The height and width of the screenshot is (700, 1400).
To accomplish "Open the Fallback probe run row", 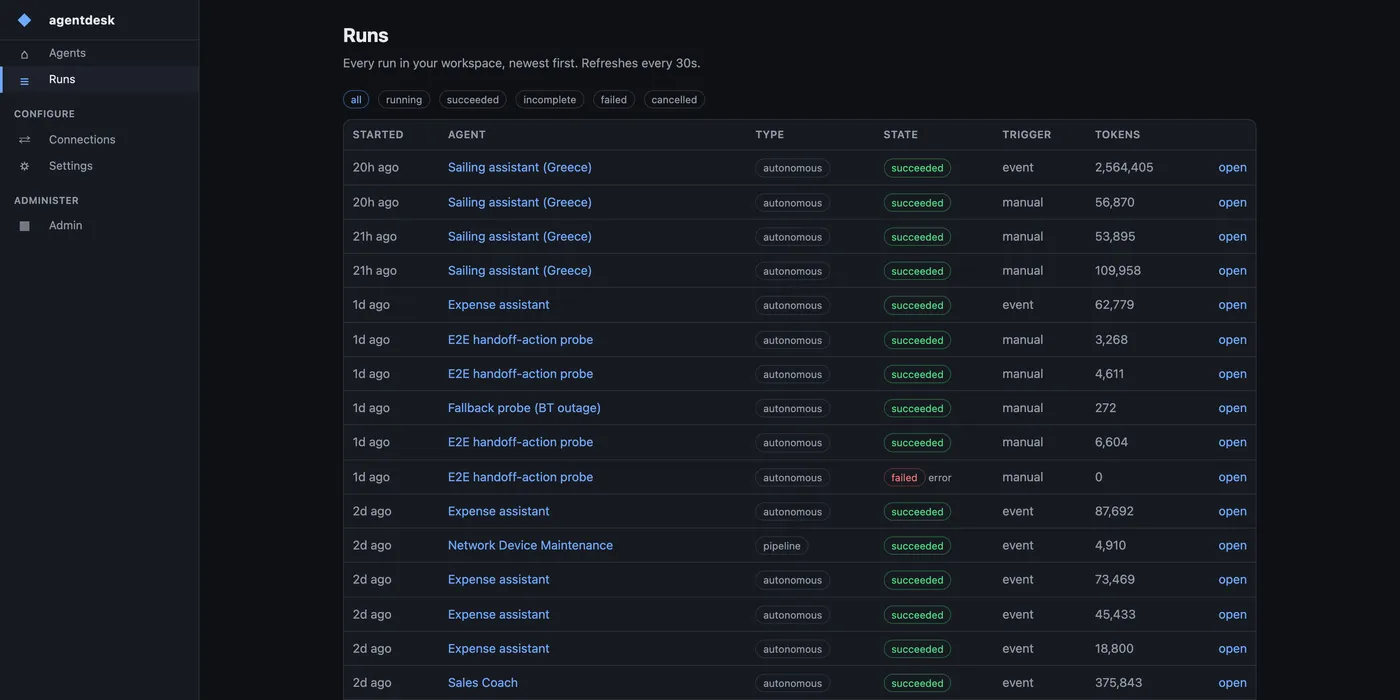I will [1232, 407].
